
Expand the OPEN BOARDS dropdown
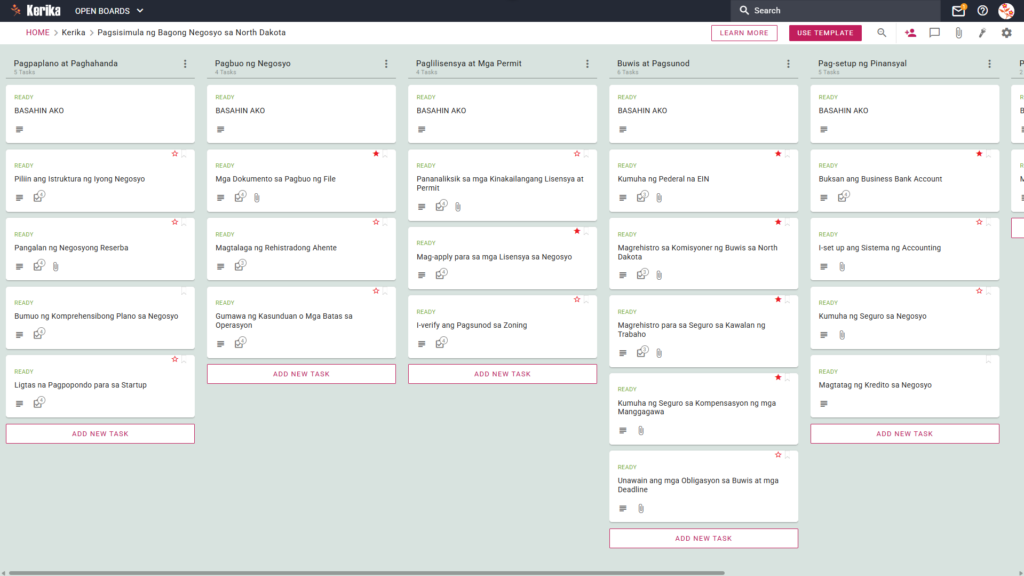[x=109, y=10]
